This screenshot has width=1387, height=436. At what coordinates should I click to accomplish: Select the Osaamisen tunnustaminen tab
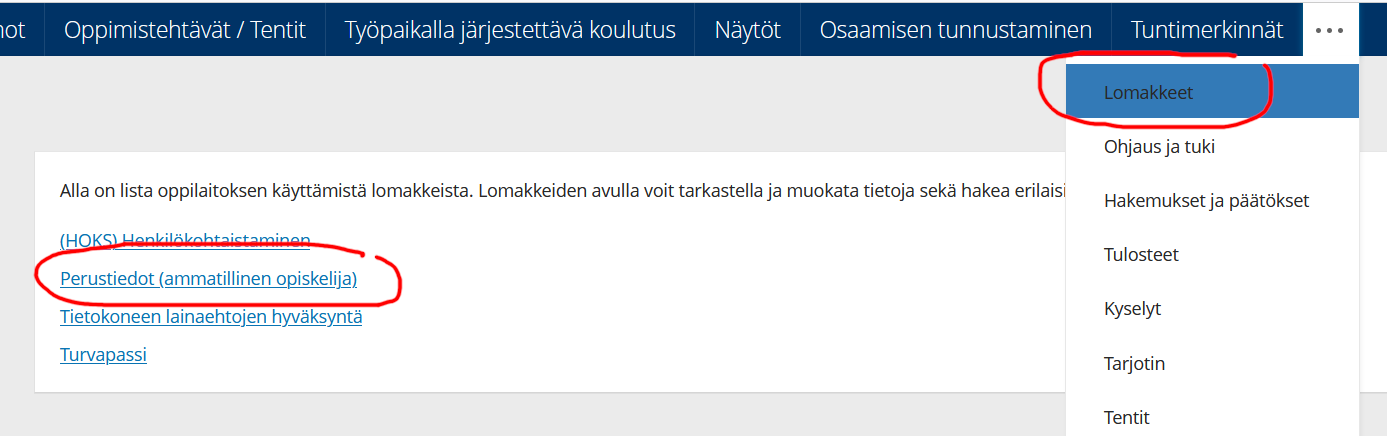(955, 30)
